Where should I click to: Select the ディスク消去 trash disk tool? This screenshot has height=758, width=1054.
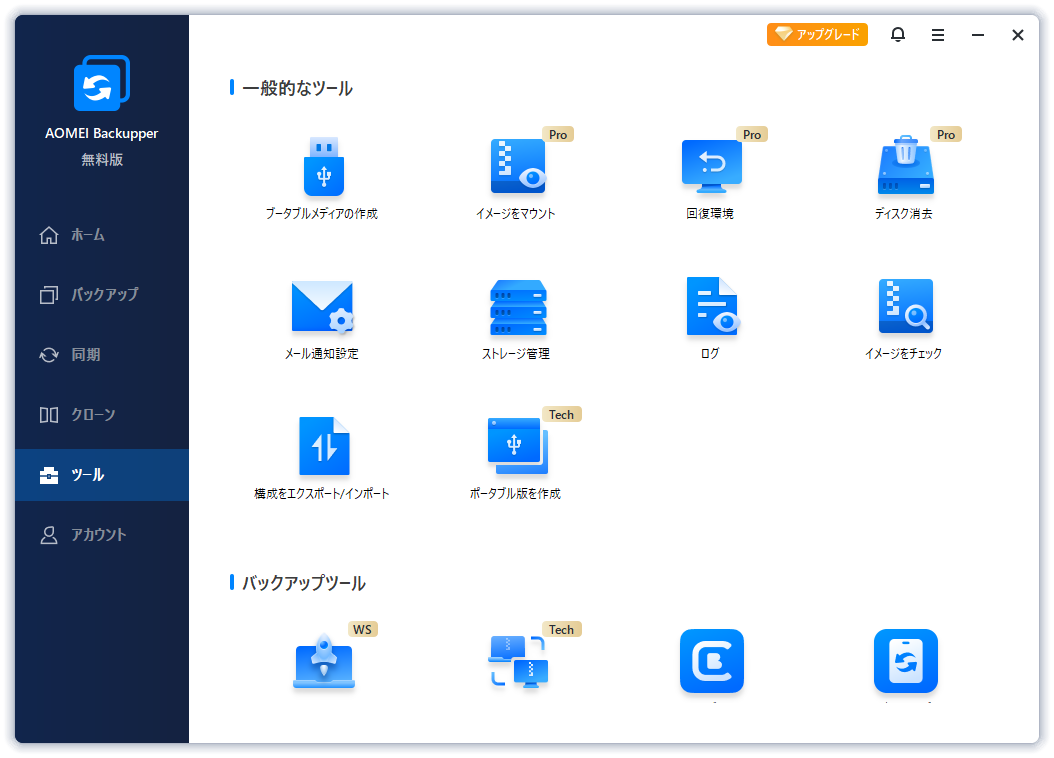pos(905,166)
